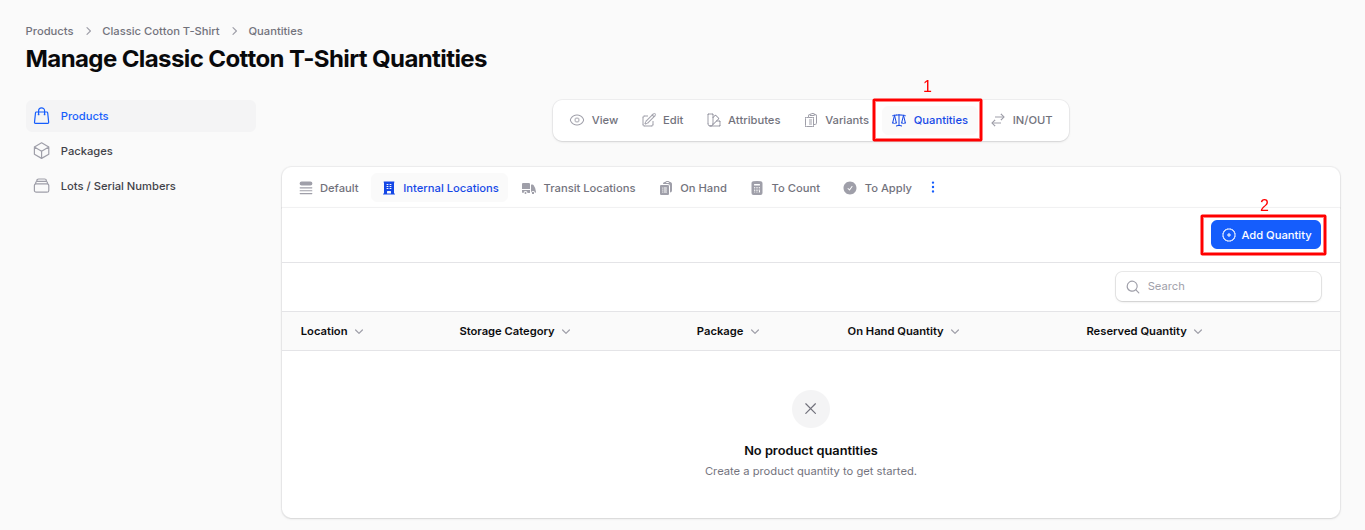Go to Classic Cotton T-Shirt breadcrumb link
The width and height of the screenshot is (1365, 530).
coord(160,31)
